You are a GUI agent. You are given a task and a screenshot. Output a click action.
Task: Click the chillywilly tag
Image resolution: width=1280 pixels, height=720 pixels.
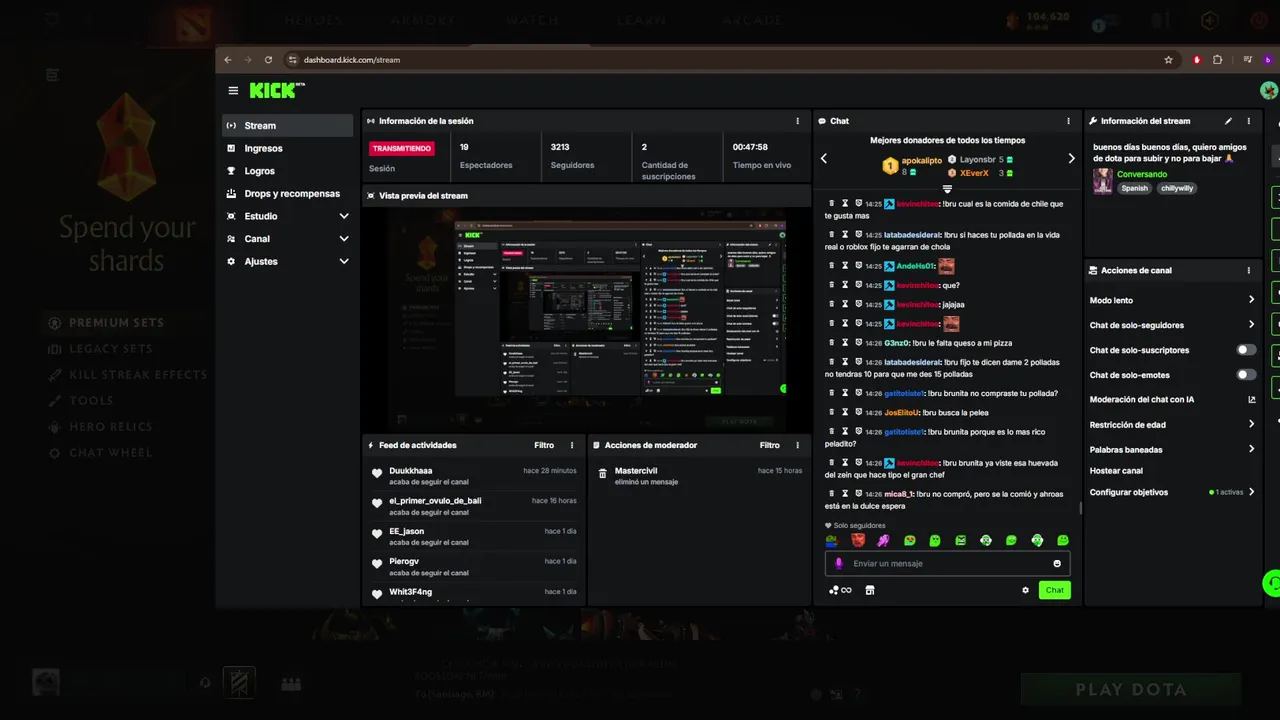click(x=1177, y=188)
